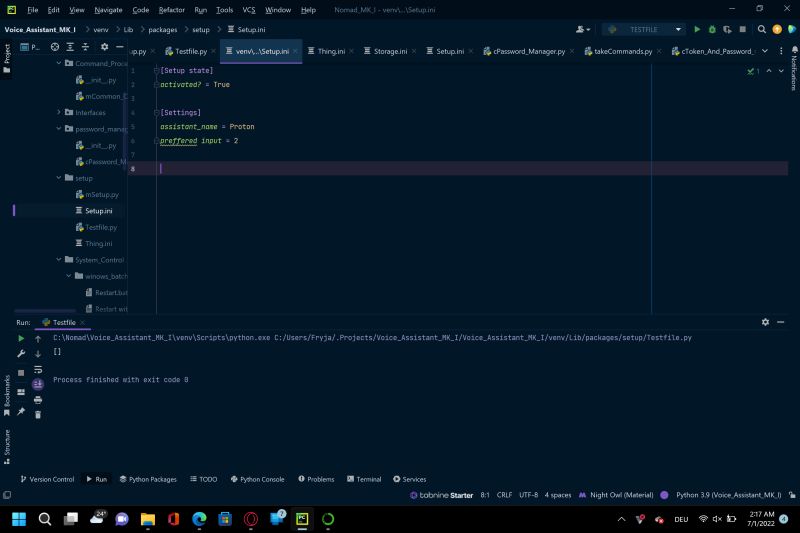
Task: Open the Project view selector dropdown
Action: [30, 47]
